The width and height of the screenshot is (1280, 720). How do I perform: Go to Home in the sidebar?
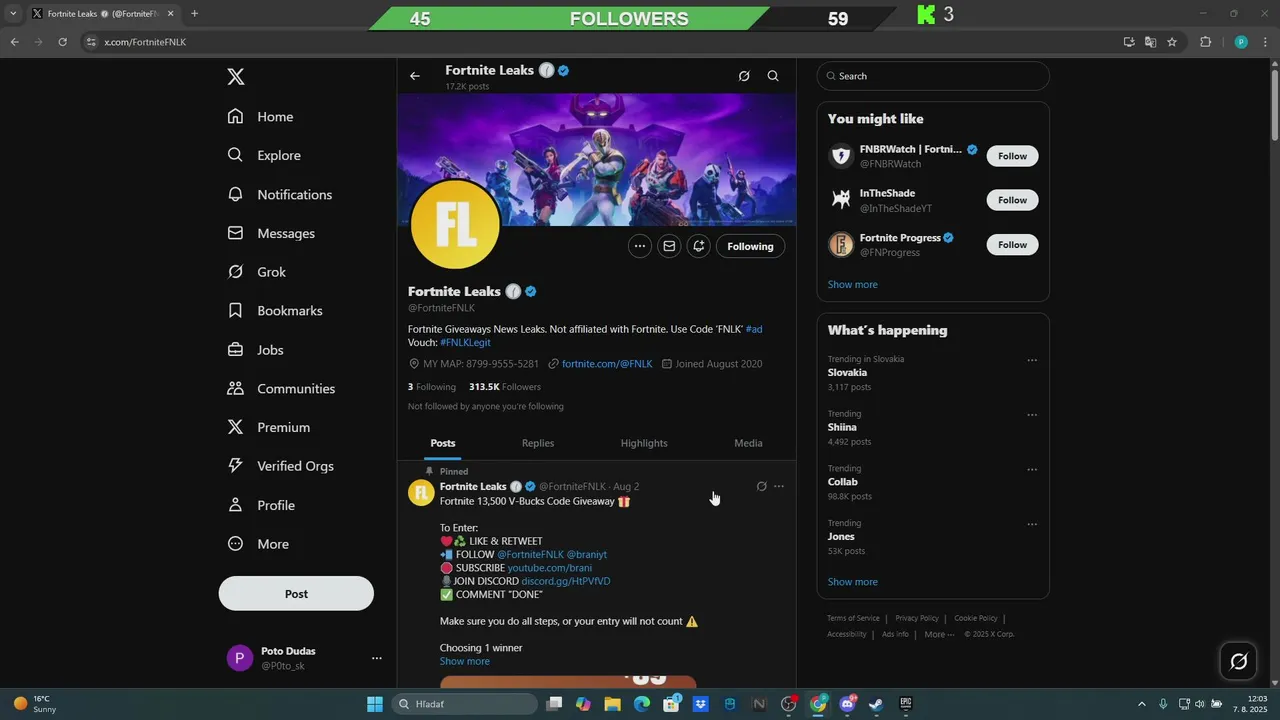[x=260, y=117]
